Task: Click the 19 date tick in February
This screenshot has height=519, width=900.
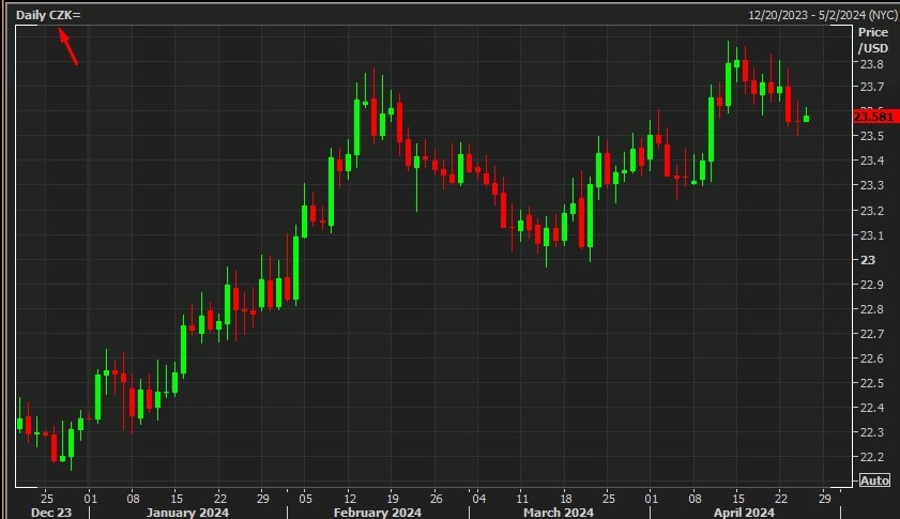Action: [393, 498]
